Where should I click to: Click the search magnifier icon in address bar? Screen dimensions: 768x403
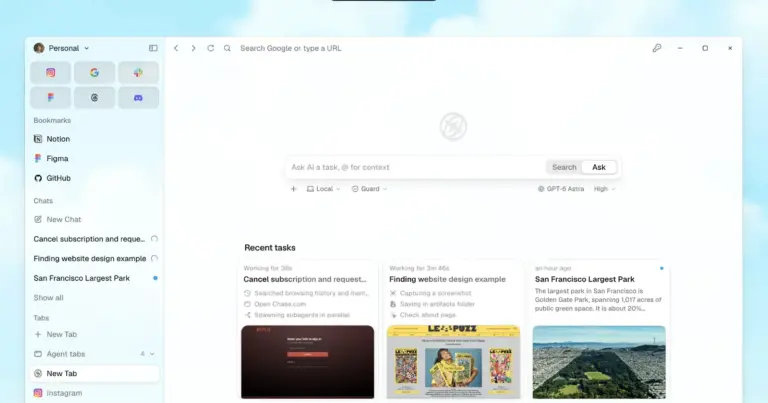[227, 48]
